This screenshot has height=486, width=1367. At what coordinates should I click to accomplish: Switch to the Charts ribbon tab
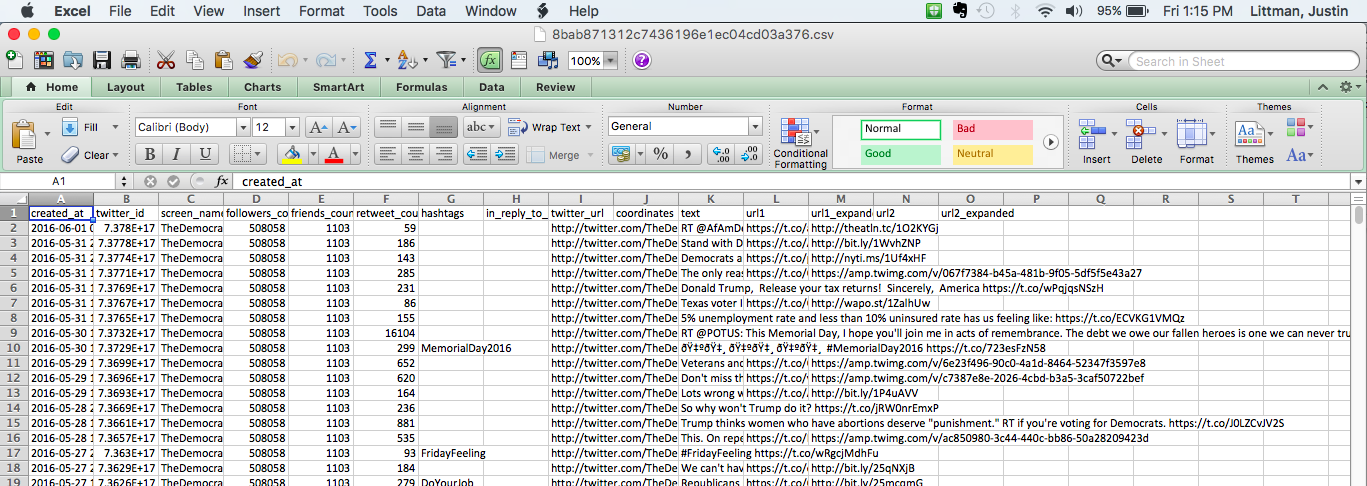[x=262, y=87]
